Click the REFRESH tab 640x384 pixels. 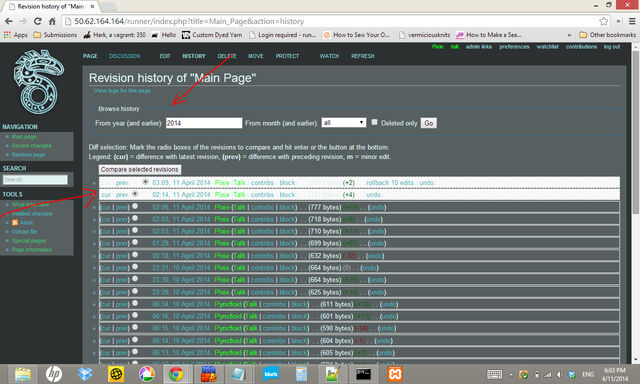(x=362, y=56)
